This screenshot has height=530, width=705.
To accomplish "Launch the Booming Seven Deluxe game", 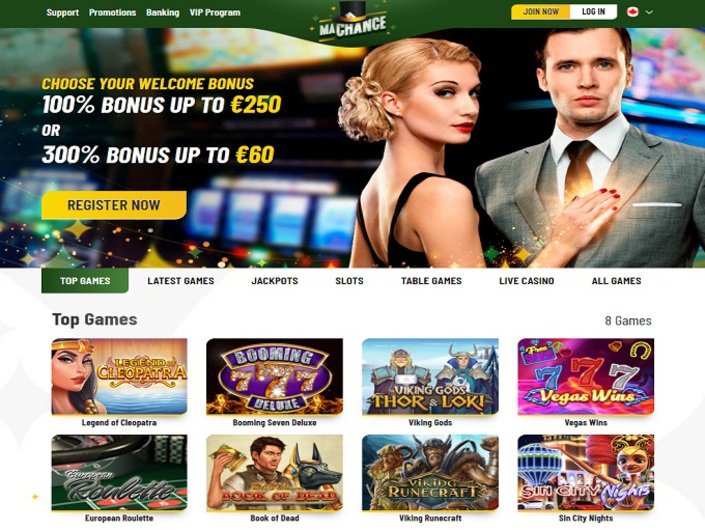I will pos(275,376).
